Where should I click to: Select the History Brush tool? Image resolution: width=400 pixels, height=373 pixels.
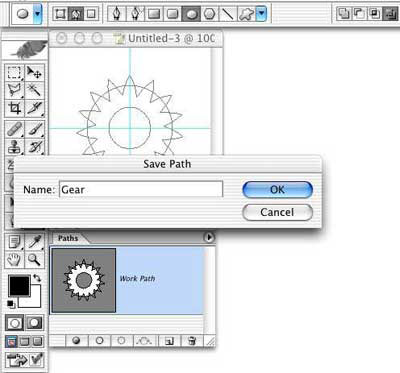tap(34, 147)
